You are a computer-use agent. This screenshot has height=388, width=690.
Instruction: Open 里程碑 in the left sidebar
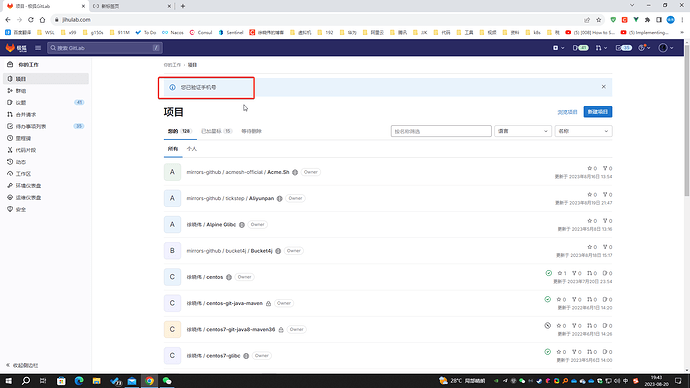coord(46,138)
